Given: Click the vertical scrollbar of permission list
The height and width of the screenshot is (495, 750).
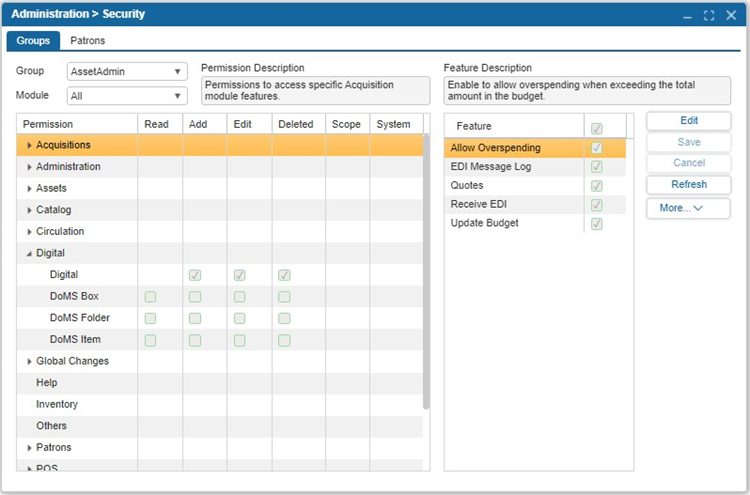Looking at the screenshot, I should (426, 272).
